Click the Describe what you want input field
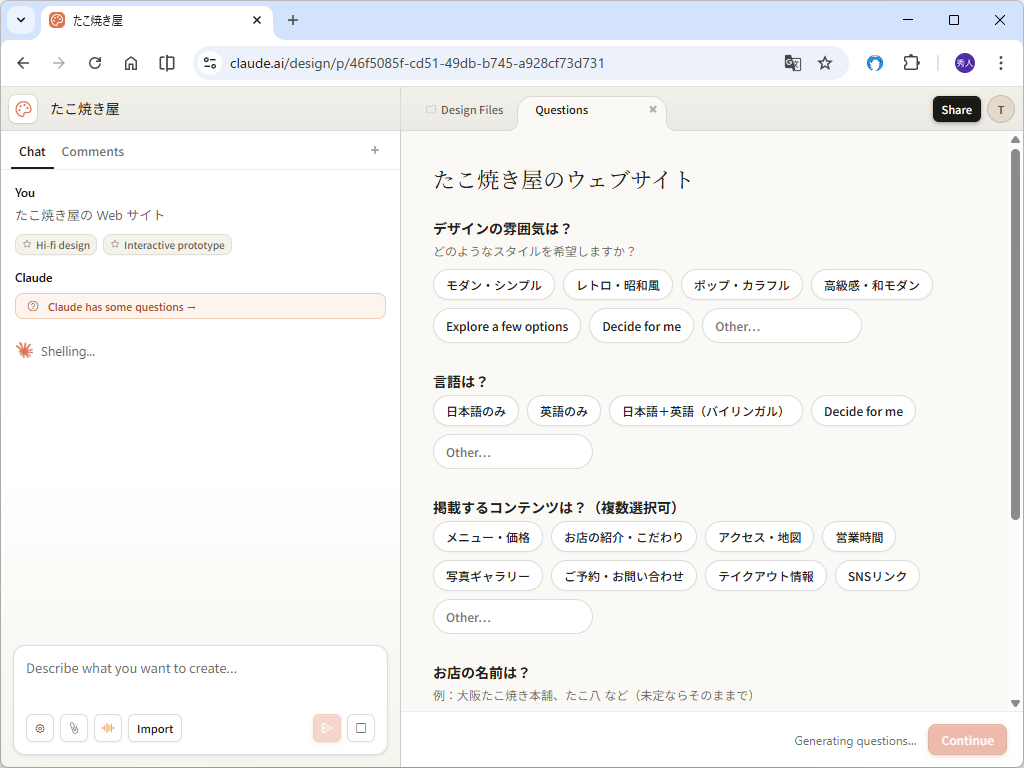 pos(200,668)
